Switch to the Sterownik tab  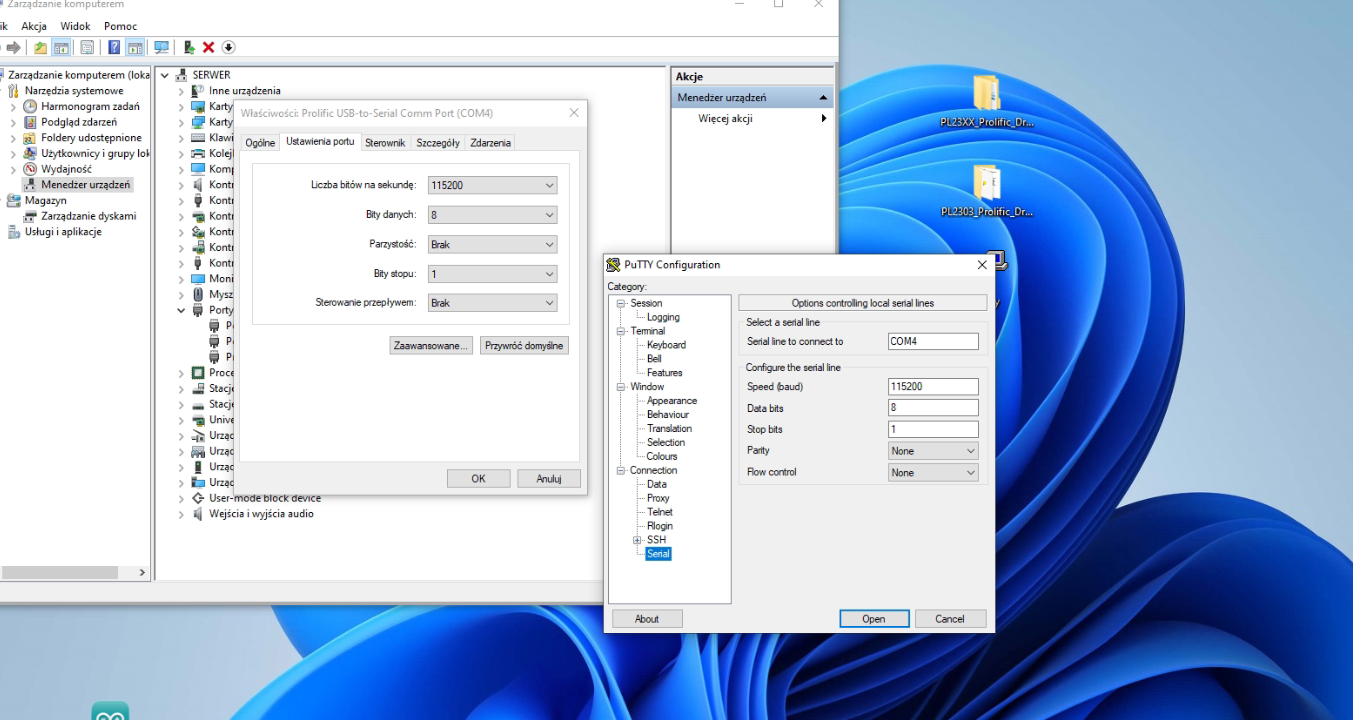point(385,143)
